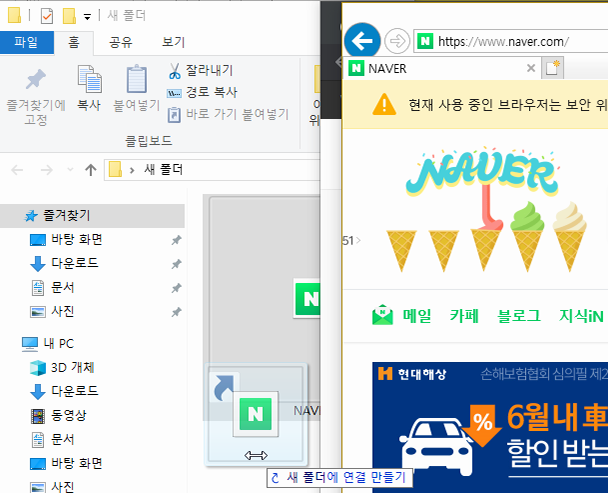The image size is (608, 493).
Task: Click 경로 복사 command
Action: coord(202,92)
